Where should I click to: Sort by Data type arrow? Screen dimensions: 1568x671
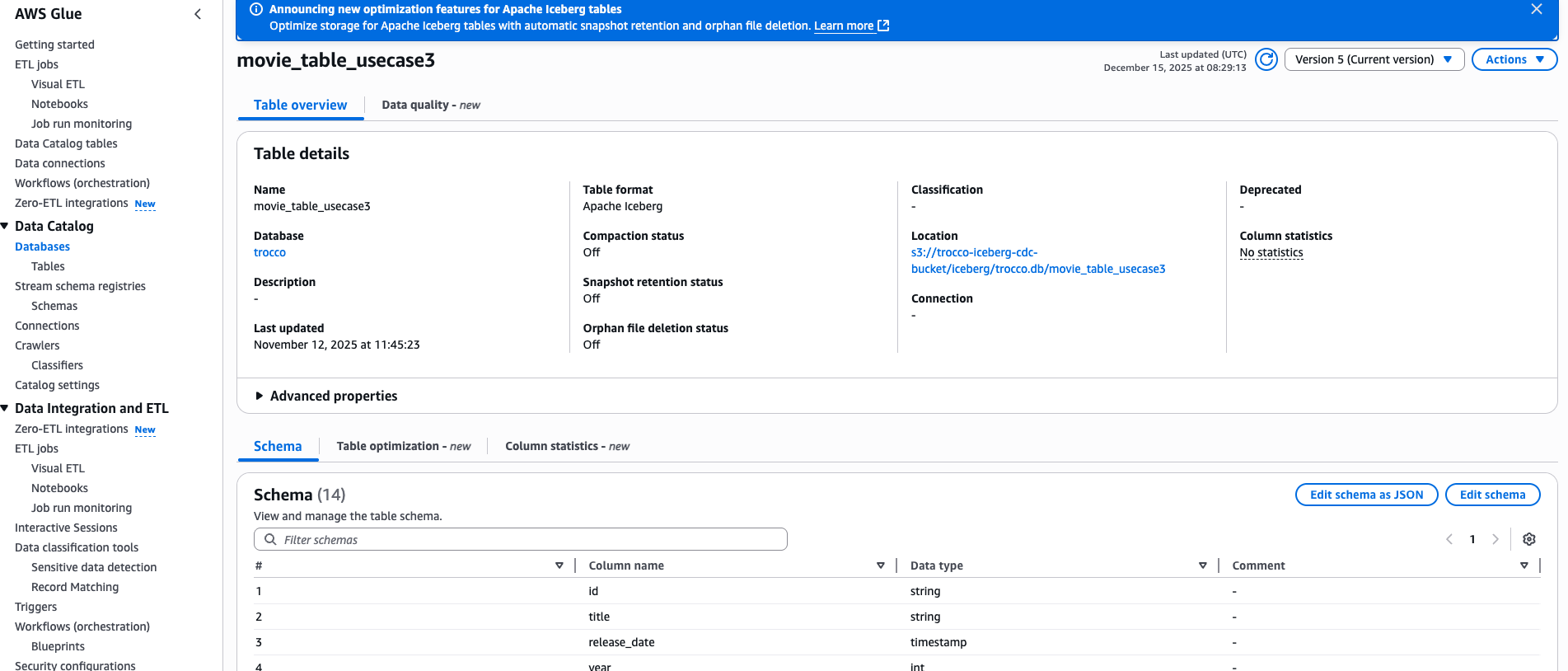coord(1203,565)
